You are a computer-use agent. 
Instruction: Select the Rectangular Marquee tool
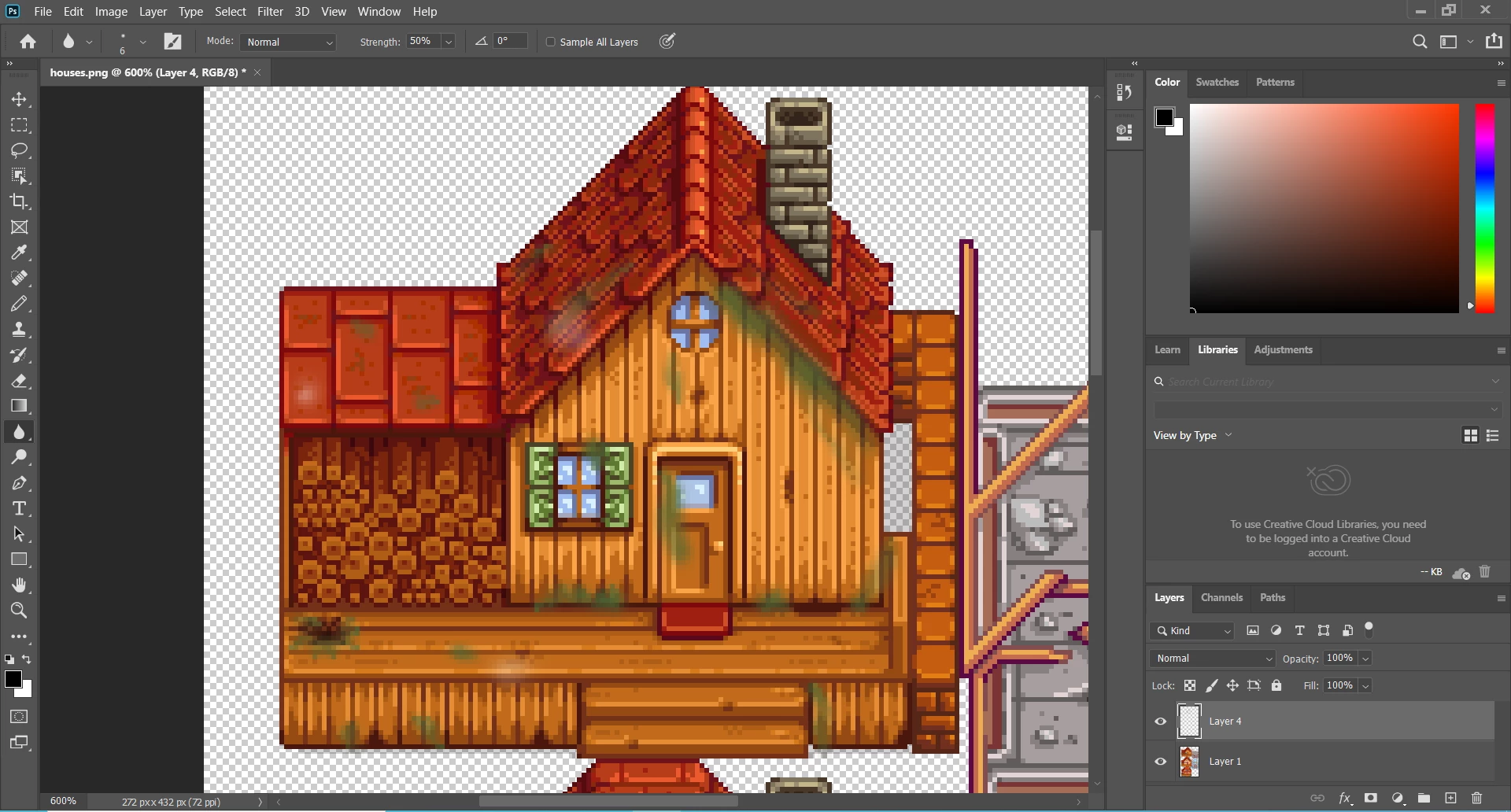coord(20,125)
